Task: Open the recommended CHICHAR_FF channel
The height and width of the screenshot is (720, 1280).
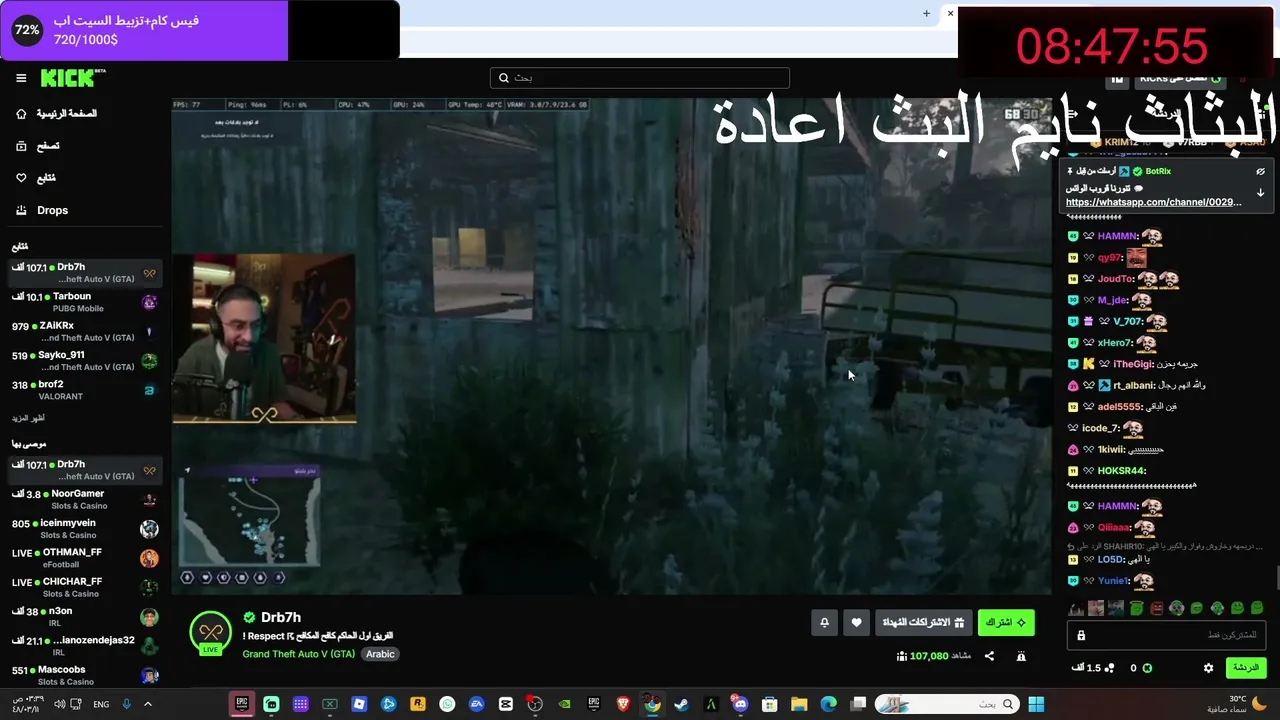Action: tap(84, 587)
